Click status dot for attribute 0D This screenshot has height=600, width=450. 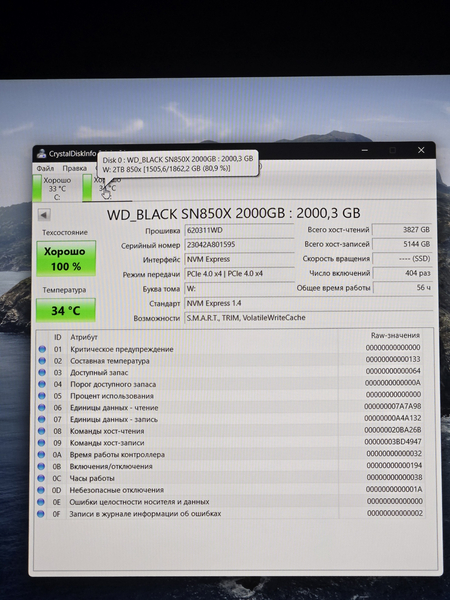pyautogui.click(x=41, y=490)
